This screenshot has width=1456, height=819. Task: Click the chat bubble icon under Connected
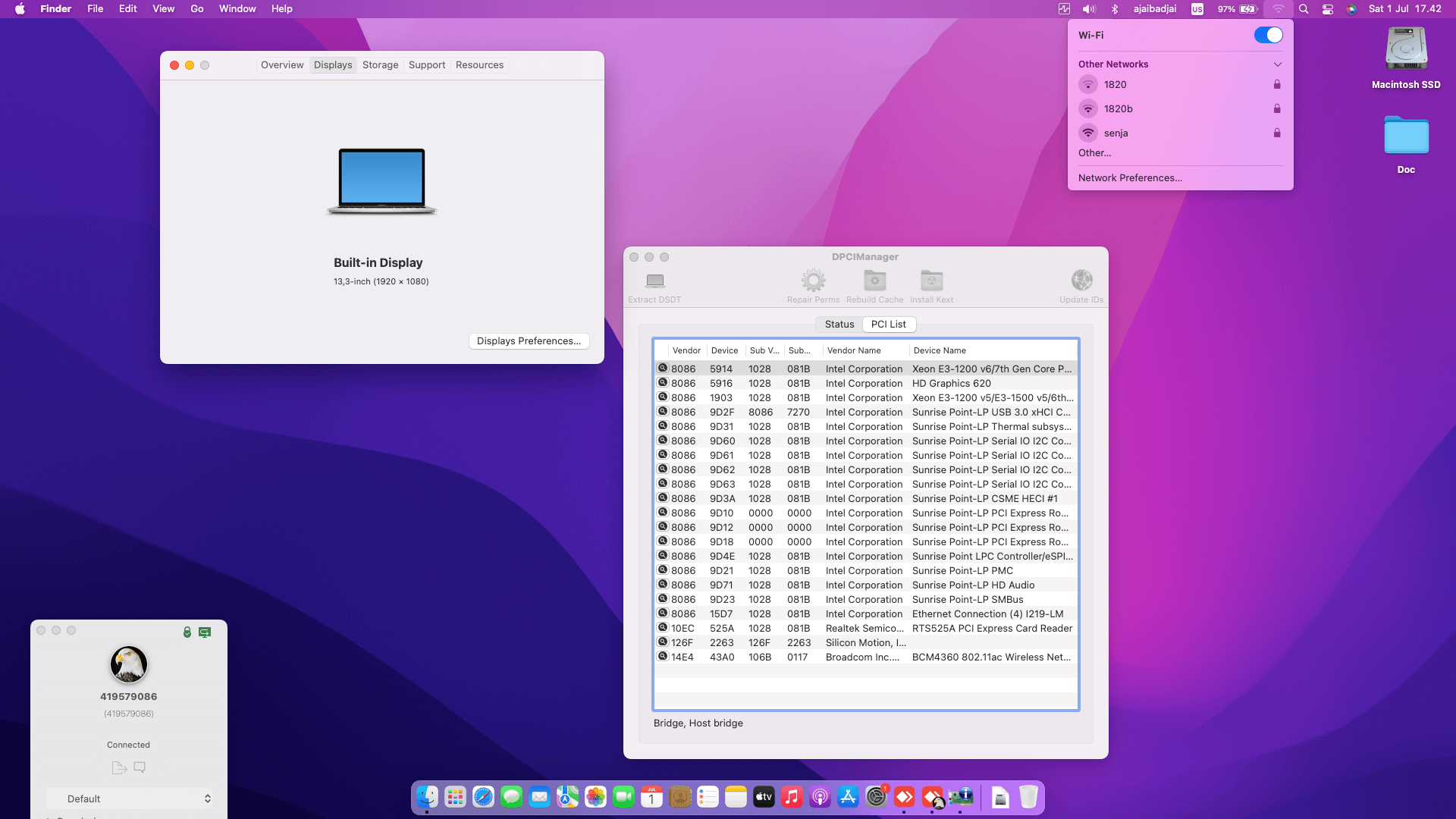tap(140, 767)
